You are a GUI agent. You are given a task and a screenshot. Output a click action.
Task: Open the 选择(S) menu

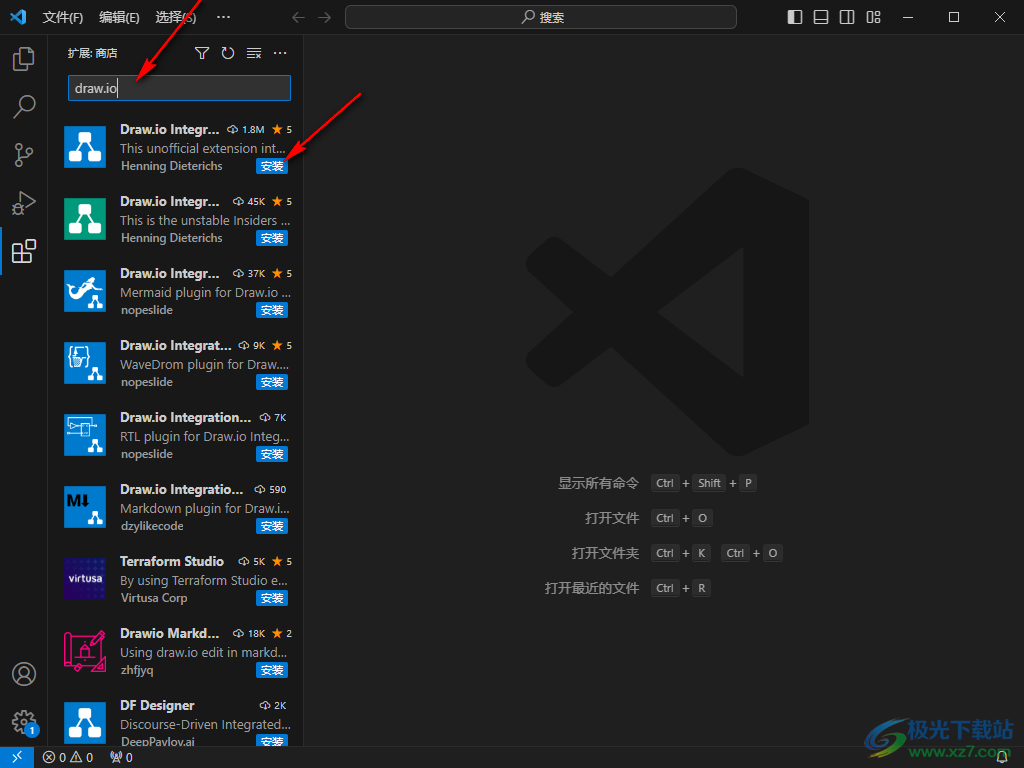coord(175,17)
